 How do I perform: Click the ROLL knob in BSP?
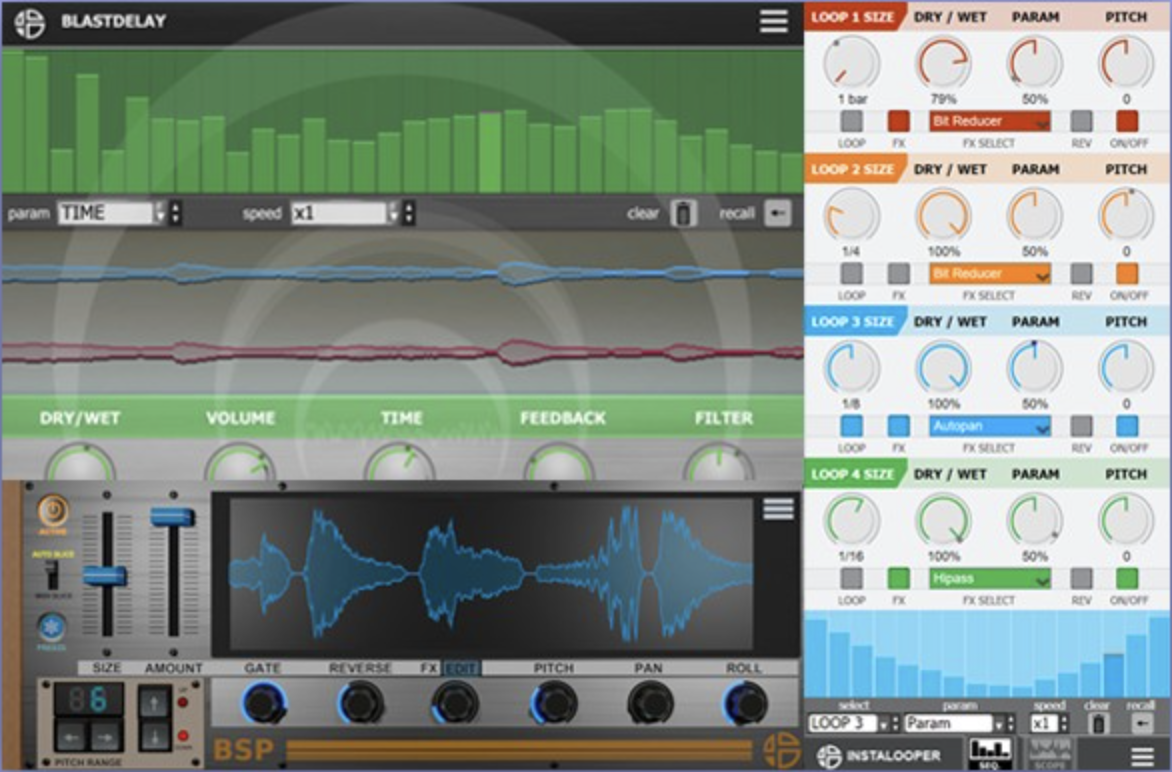coord(744,704)
